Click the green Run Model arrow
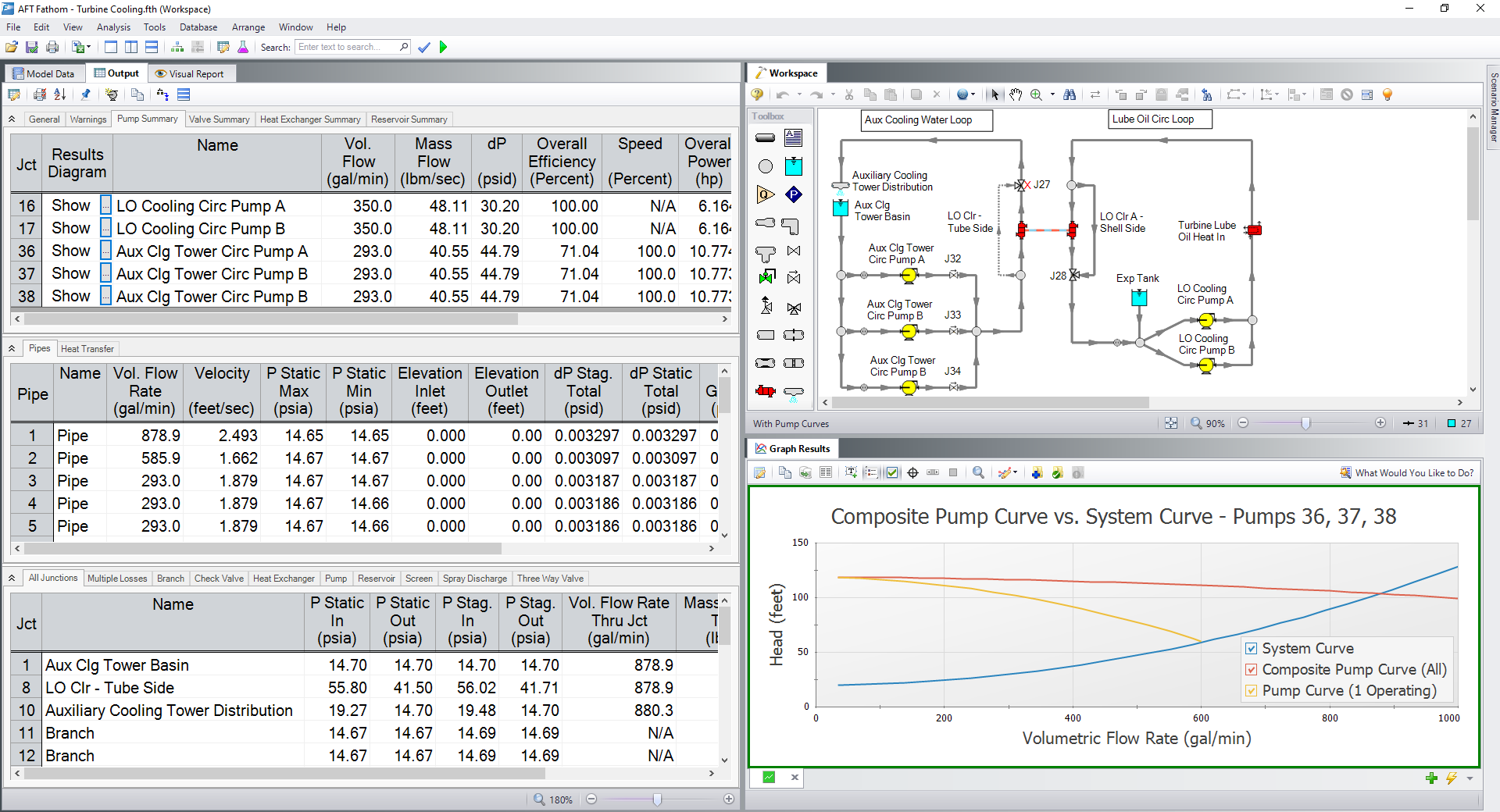This screenshot has height=812, width=1500. click(444, 48)
